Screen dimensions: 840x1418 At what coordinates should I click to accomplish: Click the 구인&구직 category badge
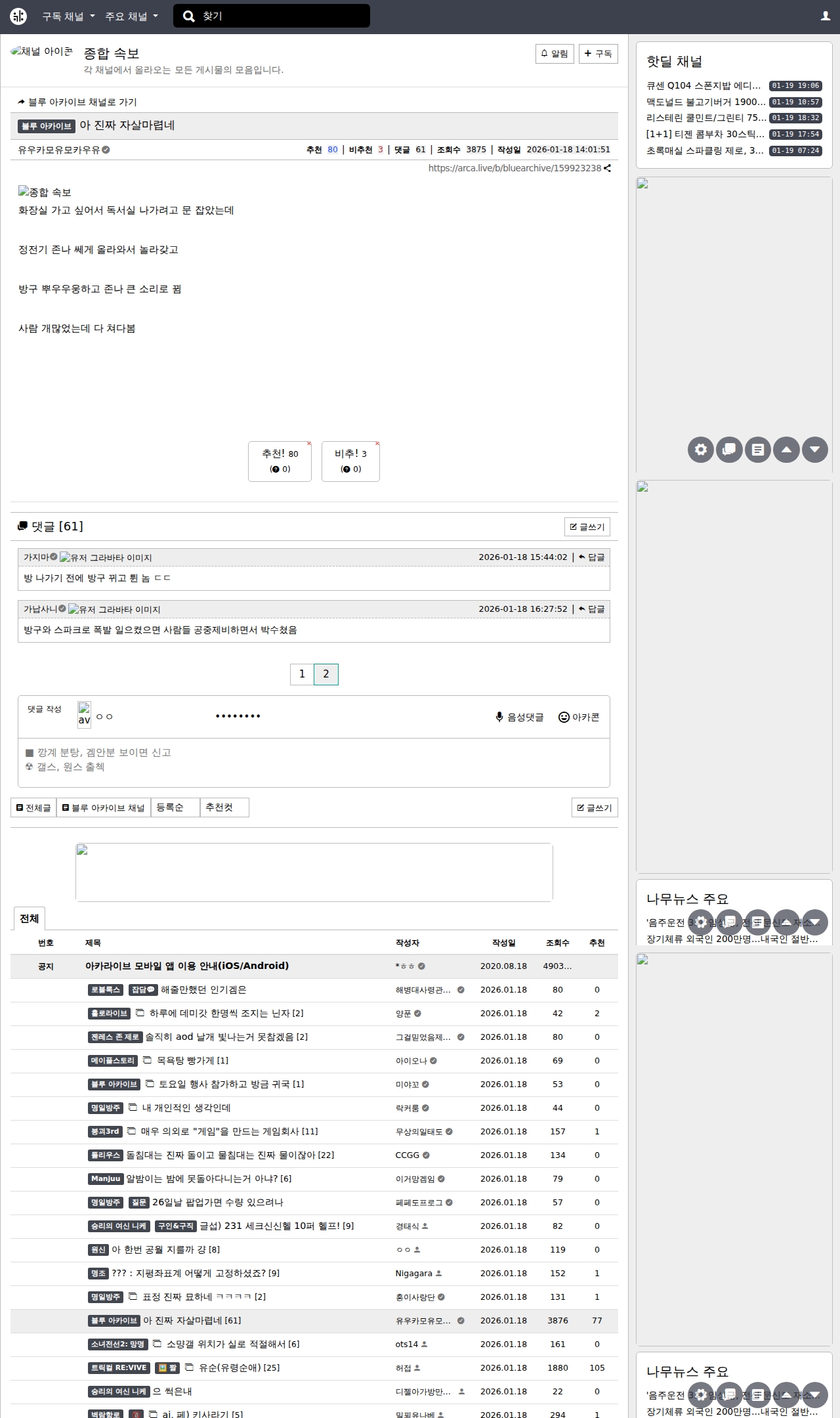[175, 1226]
